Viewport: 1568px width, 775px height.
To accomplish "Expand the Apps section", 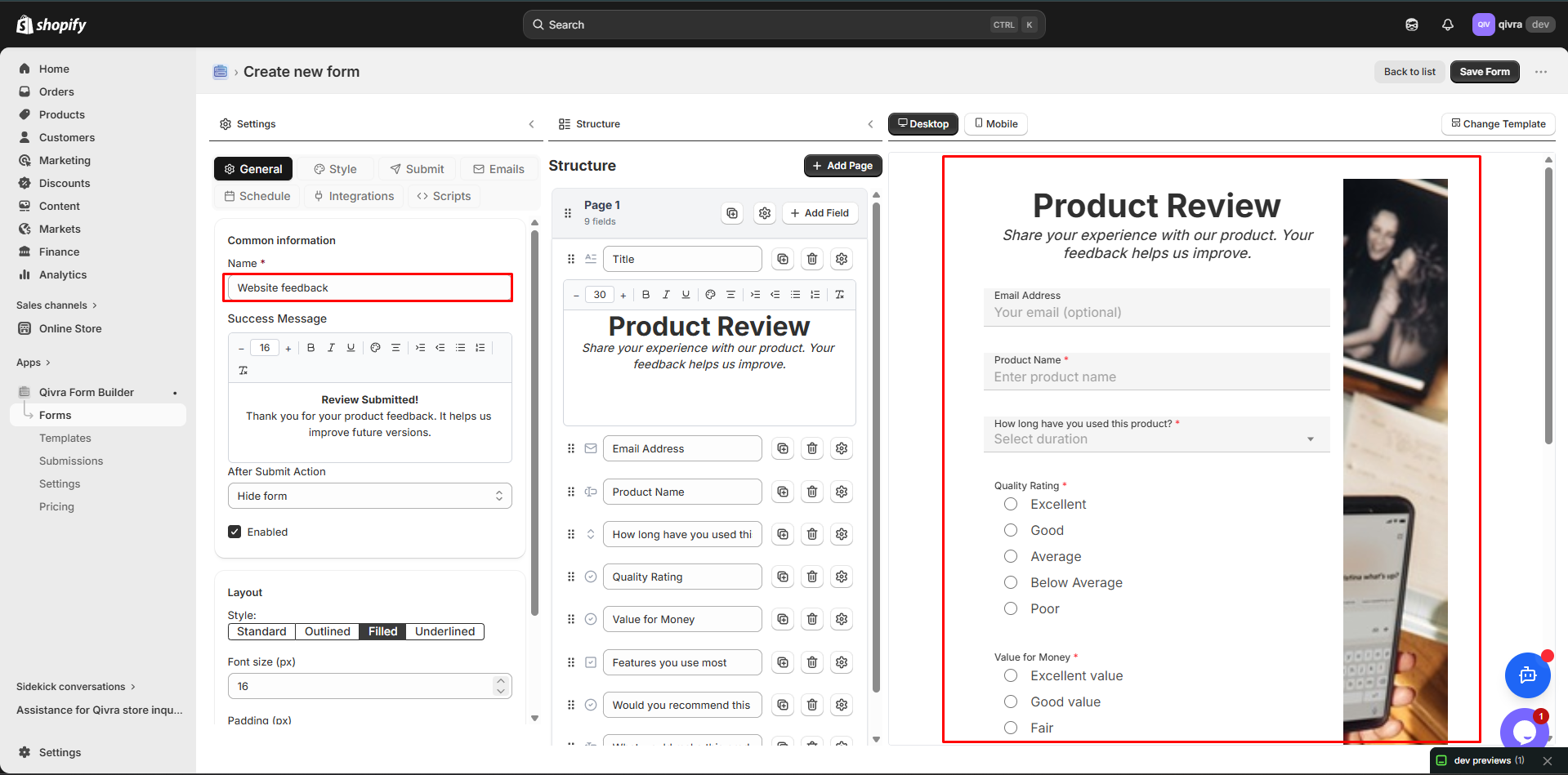I will pos(34,363).
